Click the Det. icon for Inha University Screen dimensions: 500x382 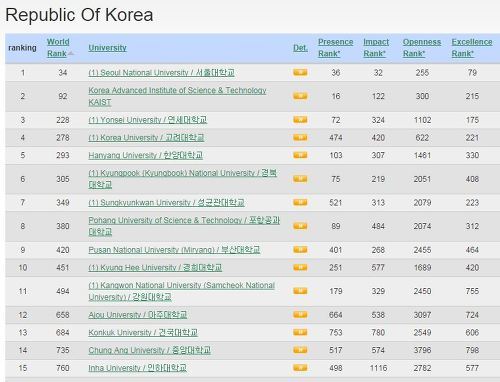click(x=300, y=368)
